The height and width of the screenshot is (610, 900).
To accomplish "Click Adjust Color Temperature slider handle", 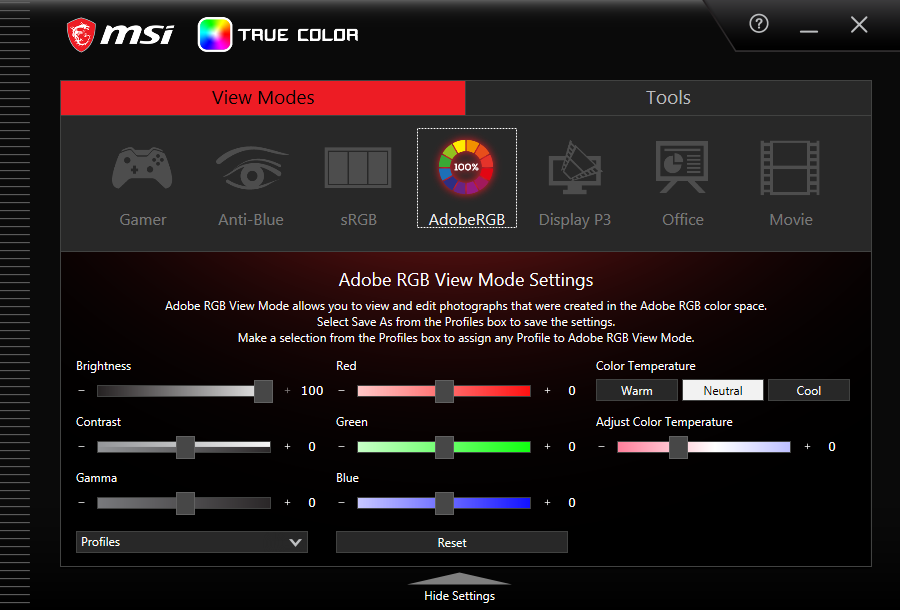I will point(678,447).
